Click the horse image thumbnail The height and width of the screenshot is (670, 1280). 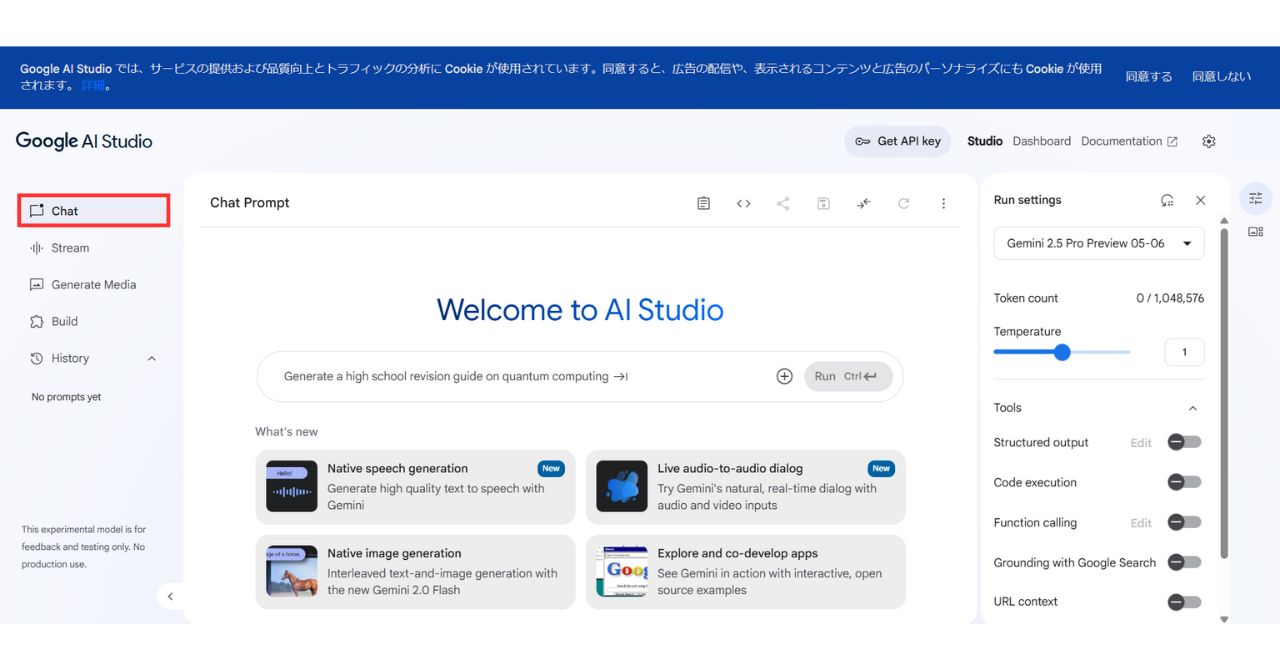292,572
